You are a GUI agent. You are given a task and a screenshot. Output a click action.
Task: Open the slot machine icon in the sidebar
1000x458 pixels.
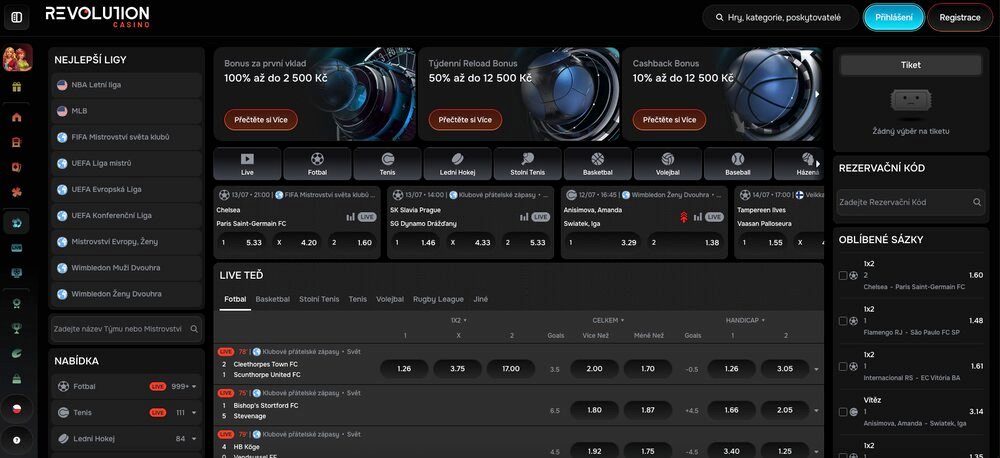(x=17, y=142)
